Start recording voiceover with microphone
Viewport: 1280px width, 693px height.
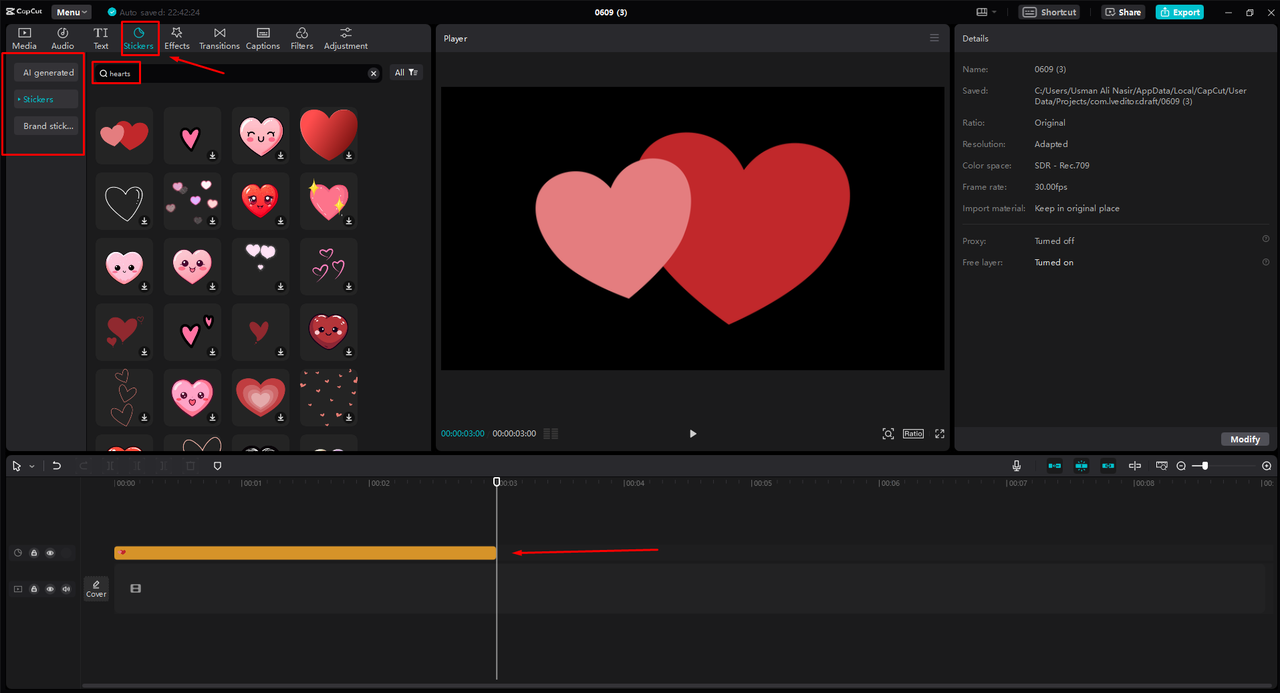tap(1016, 466)
